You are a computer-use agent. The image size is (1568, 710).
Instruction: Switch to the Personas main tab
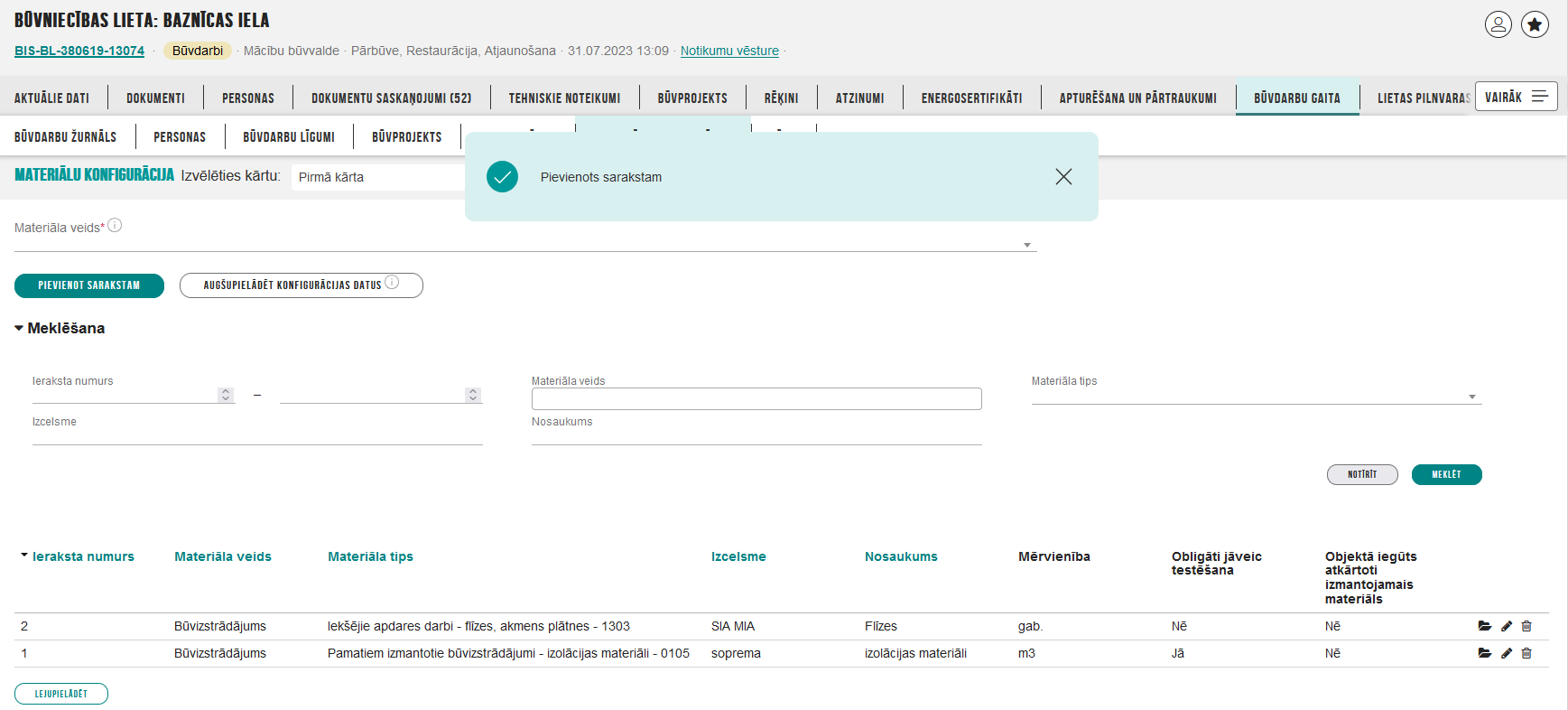tap(248, 98)
